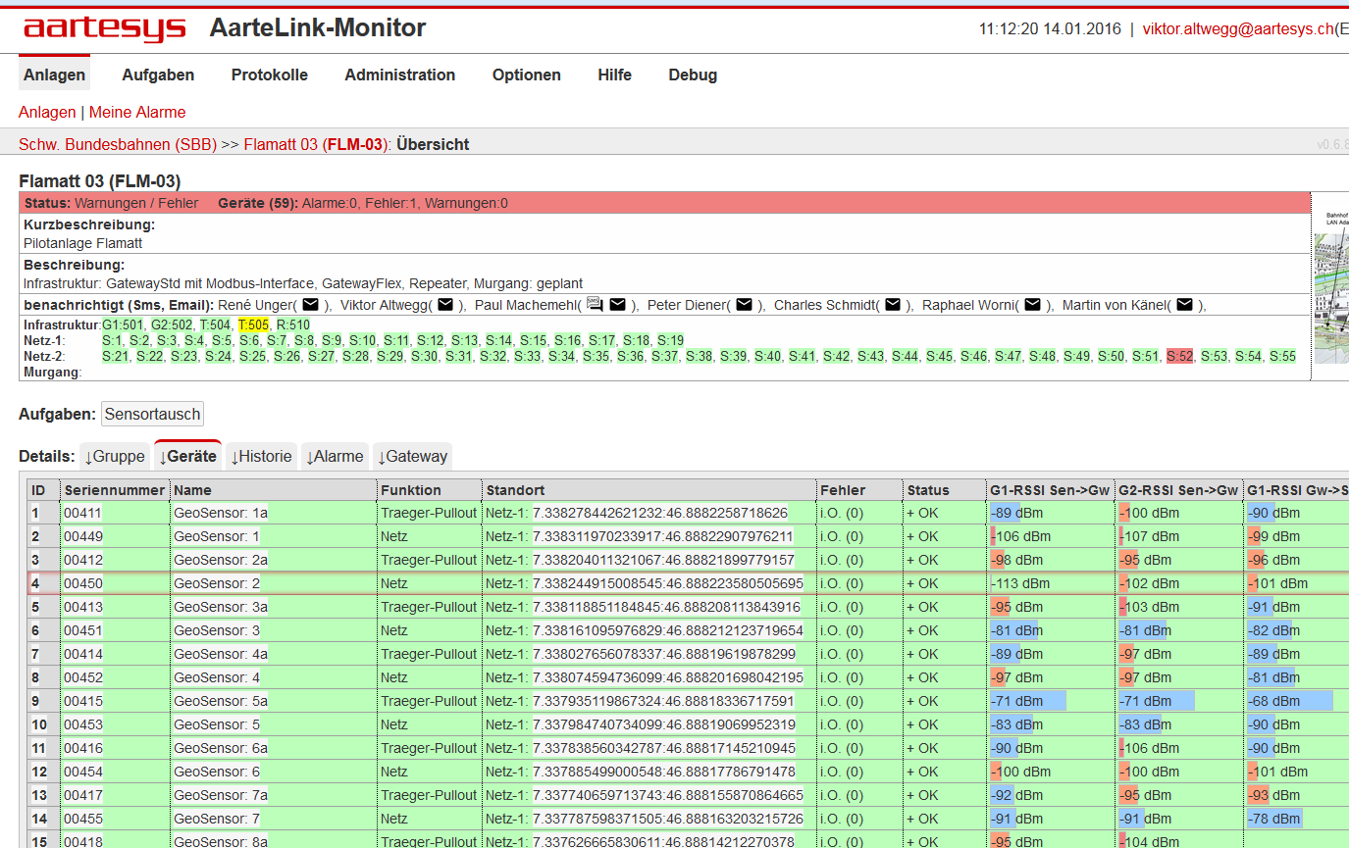Click the user email viktor.altwegg@aartesys.ch
Image resolution: width=1349 pixels, height=848 pixels.
(1238, 29)
